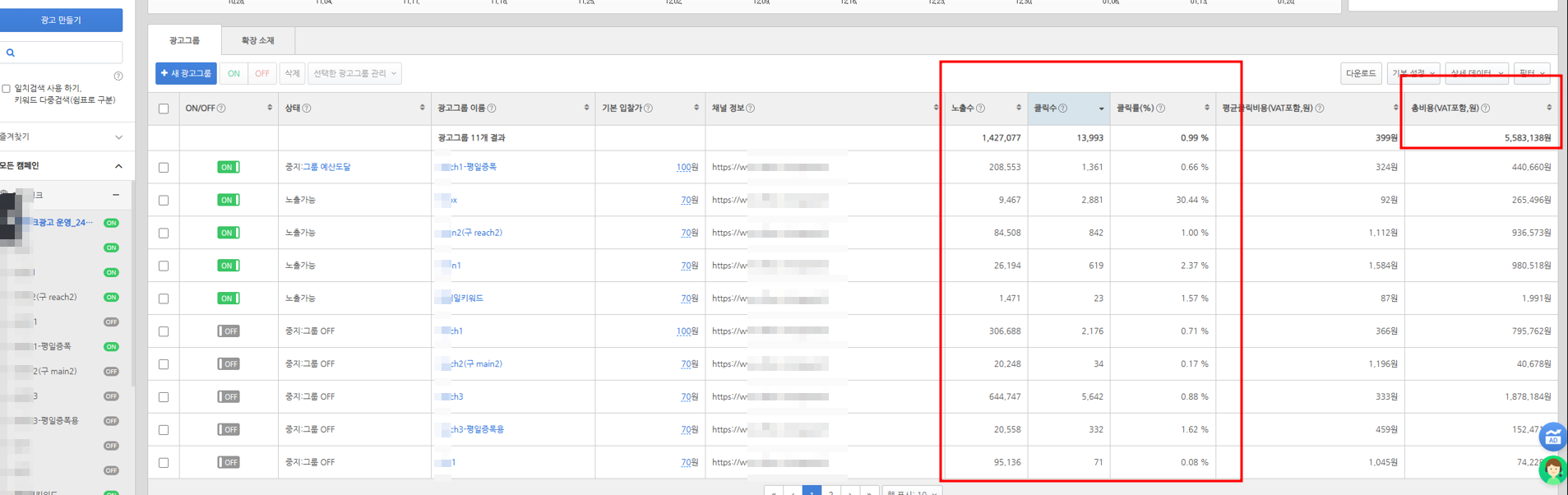Click the descending sort arrow on 클릭수
This screenshot has height=495, width=1568.
(1101, 109)
